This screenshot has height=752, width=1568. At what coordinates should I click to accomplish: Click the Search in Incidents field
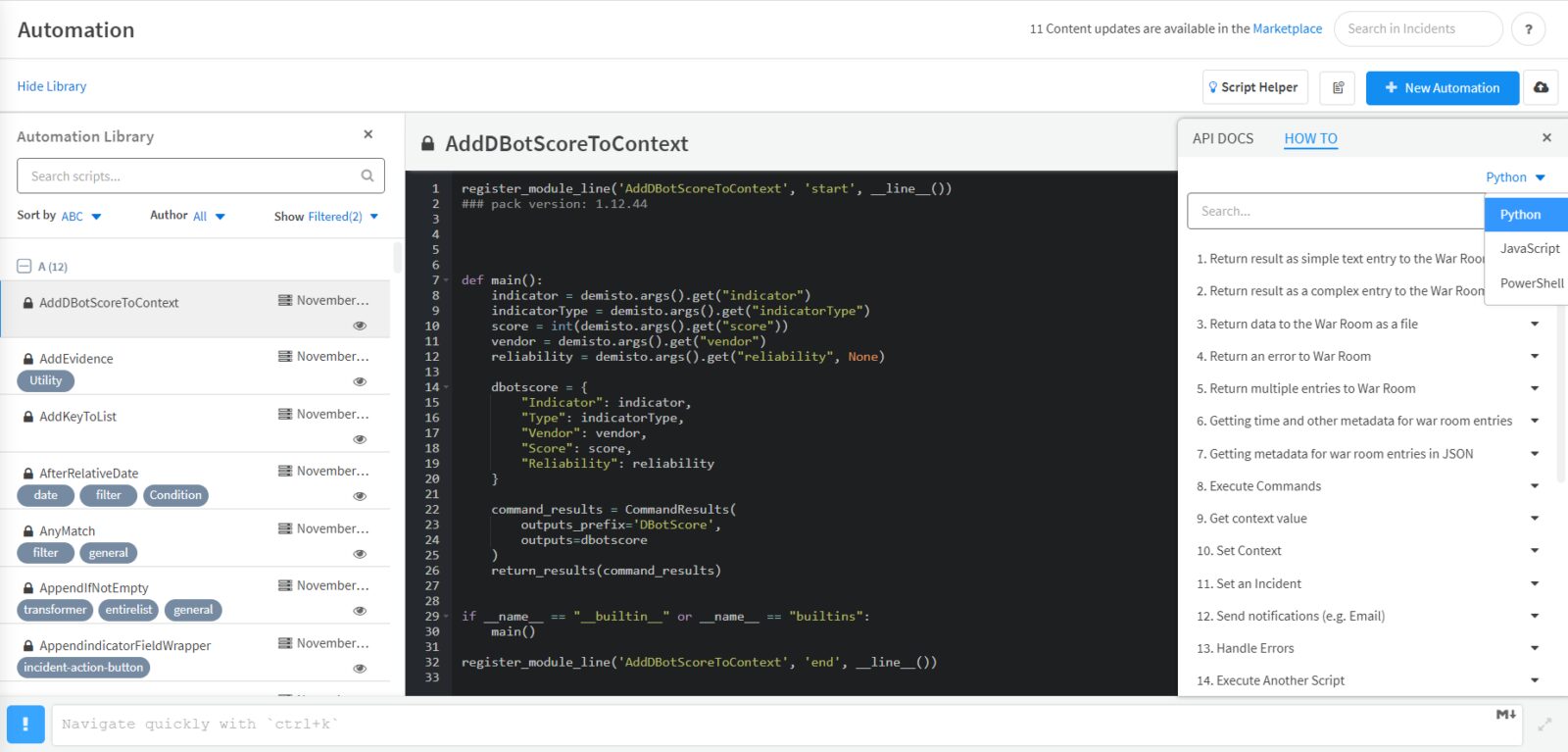[1418, 29]
